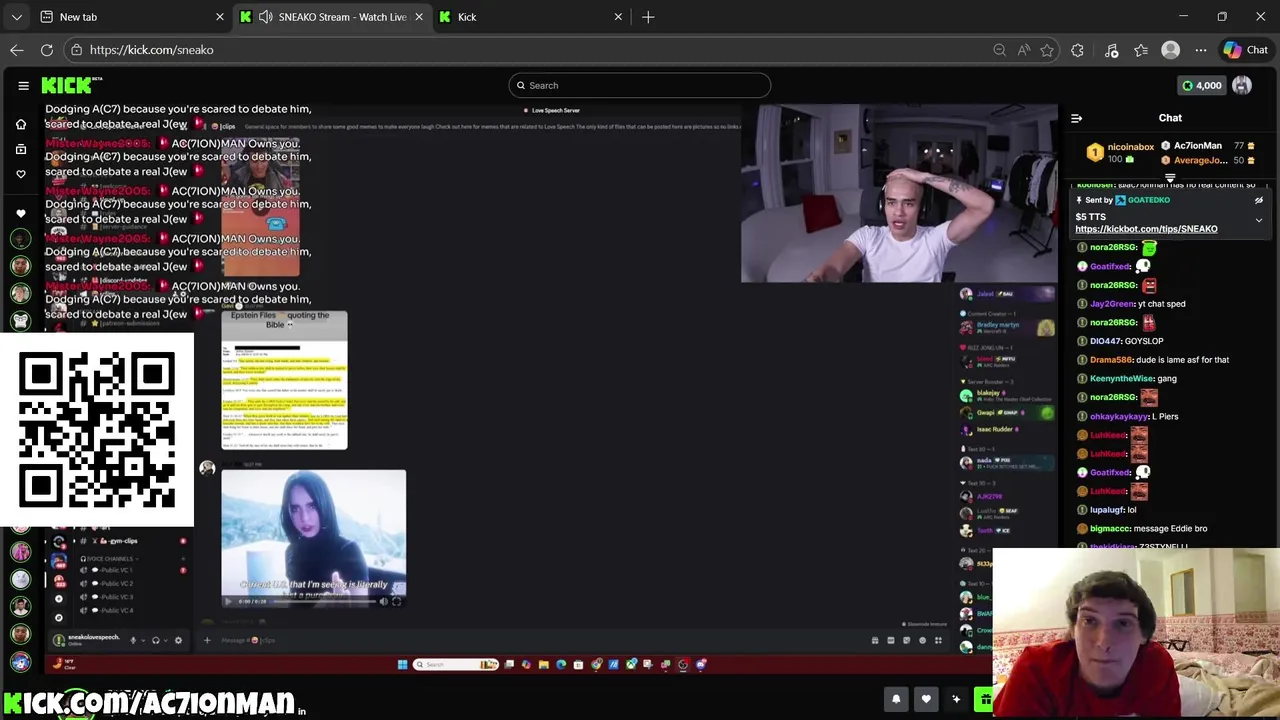Click the Kick search field
Image resolution: width=1280 pixels, height=720 pixels.
(x=639, y=85)
